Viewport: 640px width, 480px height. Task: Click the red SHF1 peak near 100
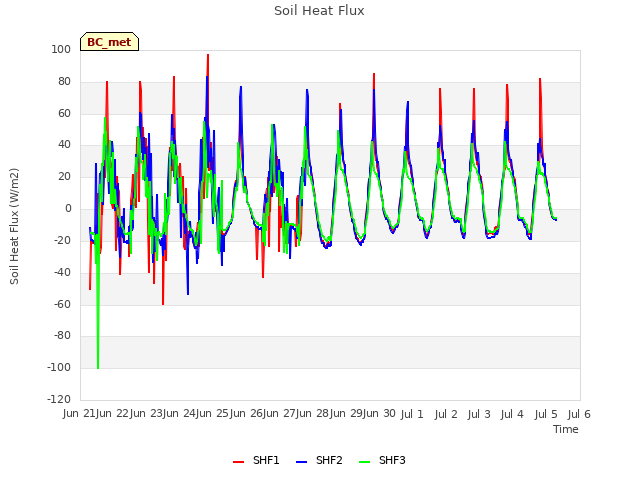[208, 55]
